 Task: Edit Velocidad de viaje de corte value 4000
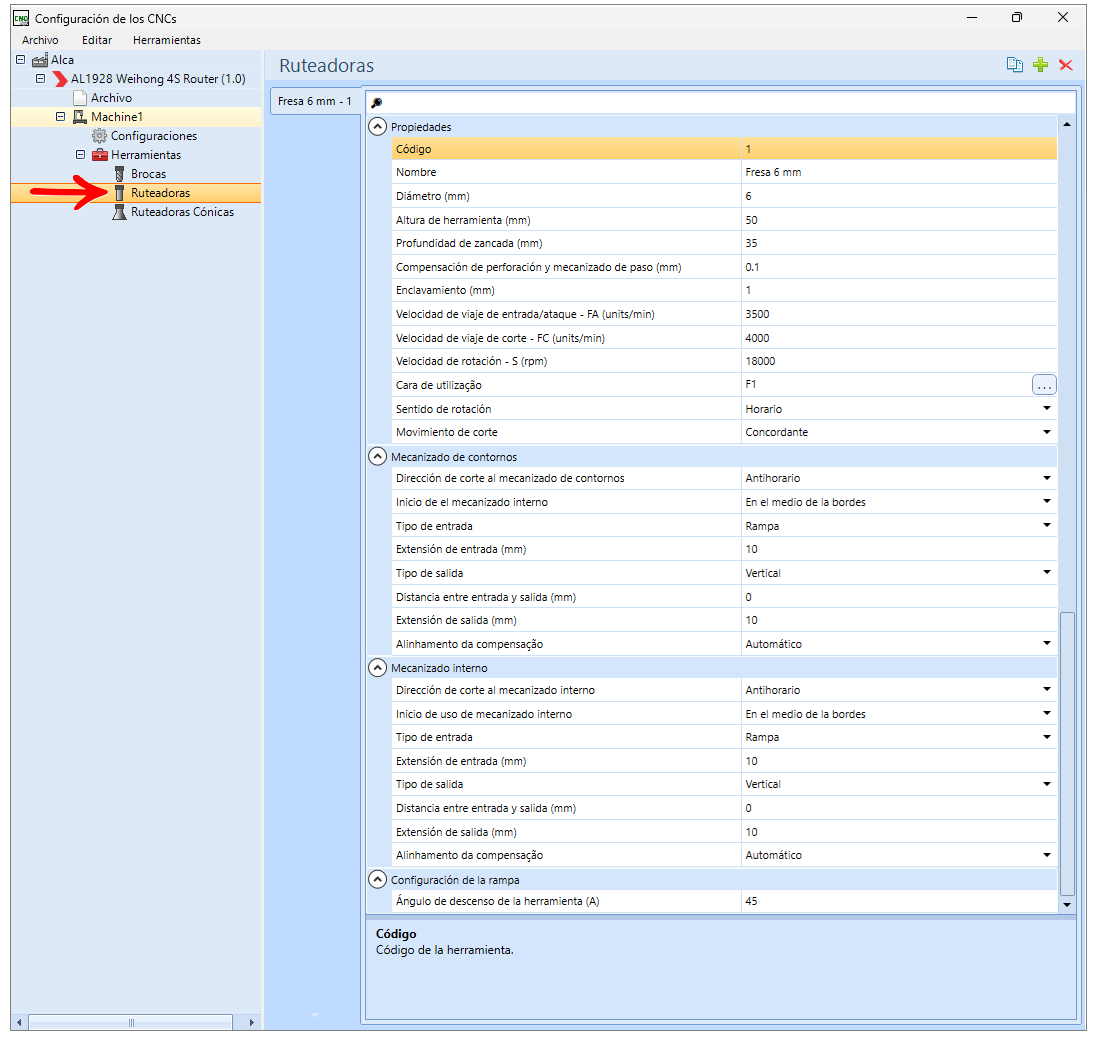point(899,338)
